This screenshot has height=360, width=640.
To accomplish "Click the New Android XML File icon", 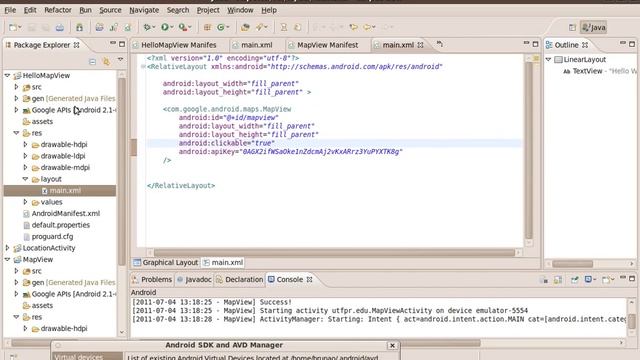I will pyautogui.click(x=128, y=27).
